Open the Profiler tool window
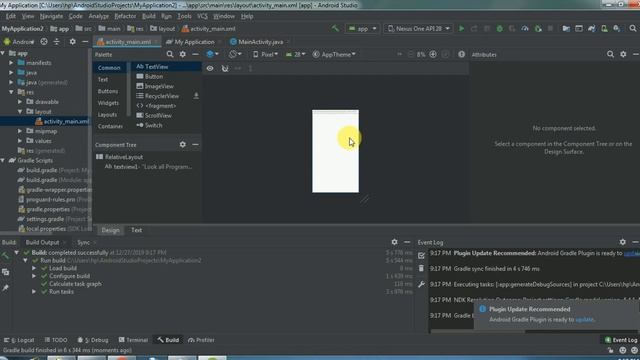The image size is (640, 360). tap(201, 340)
